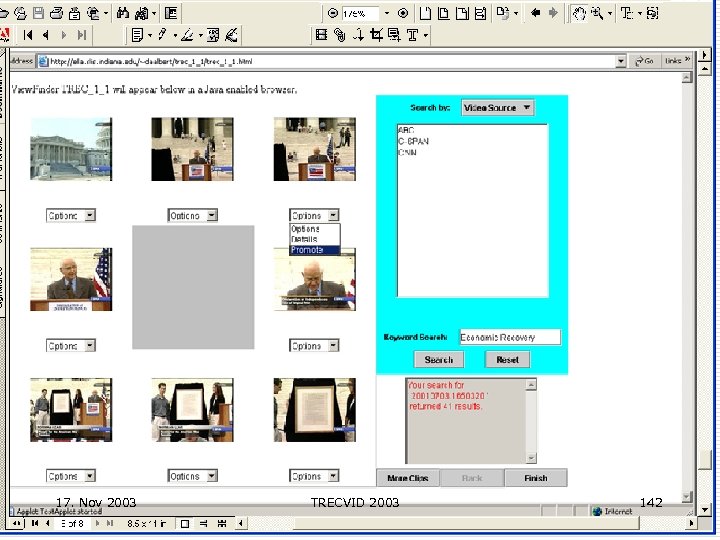Open the Video Source search-by dropdown
The image size is (720, 540).
click(497, 108)
